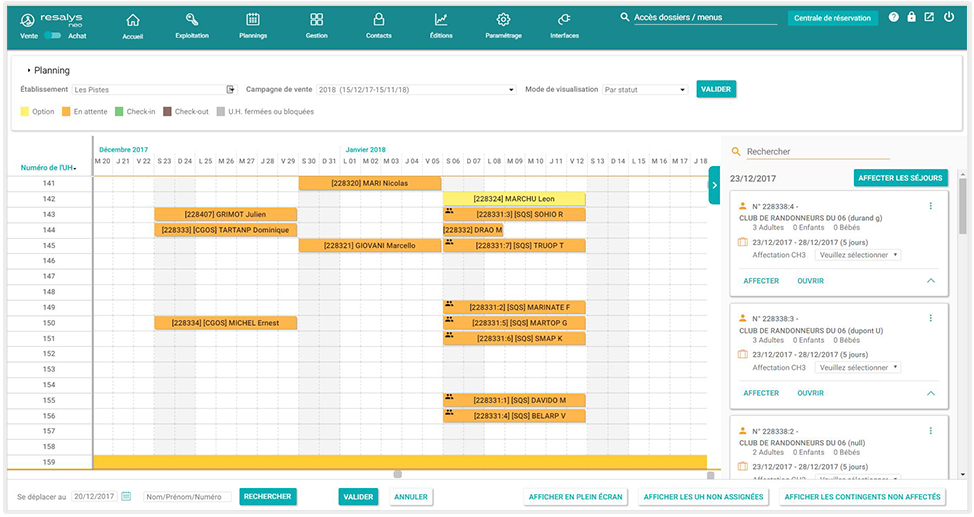
Task: Open the Accueil home icon
Action: tap(133, 20)
